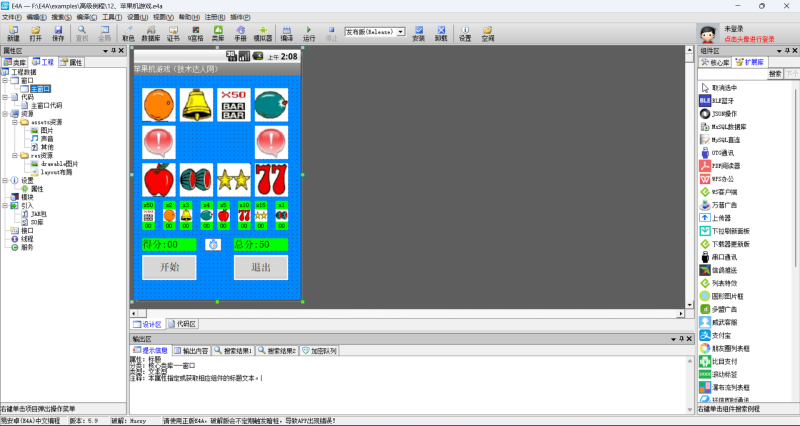This screenshot has height=426, width=800.
Task: Collapse the 窗口 tree node
Action: click(5, 81)
